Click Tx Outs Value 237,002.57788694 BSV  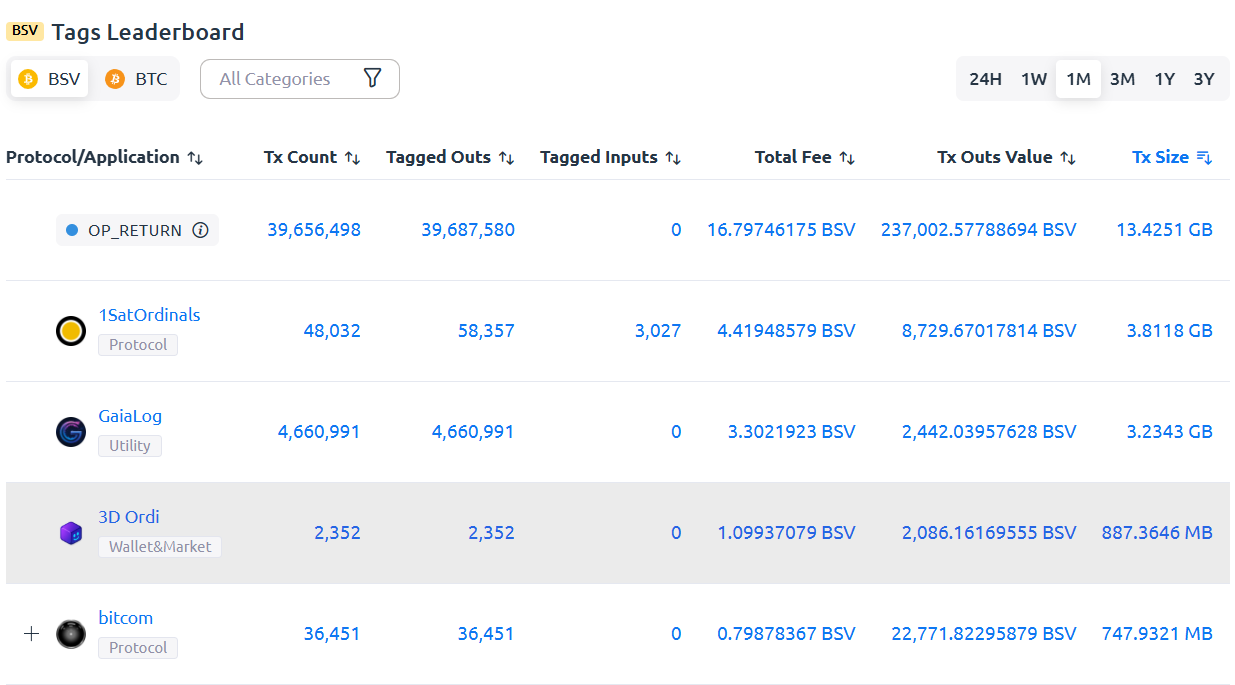[x=979, y=230]
